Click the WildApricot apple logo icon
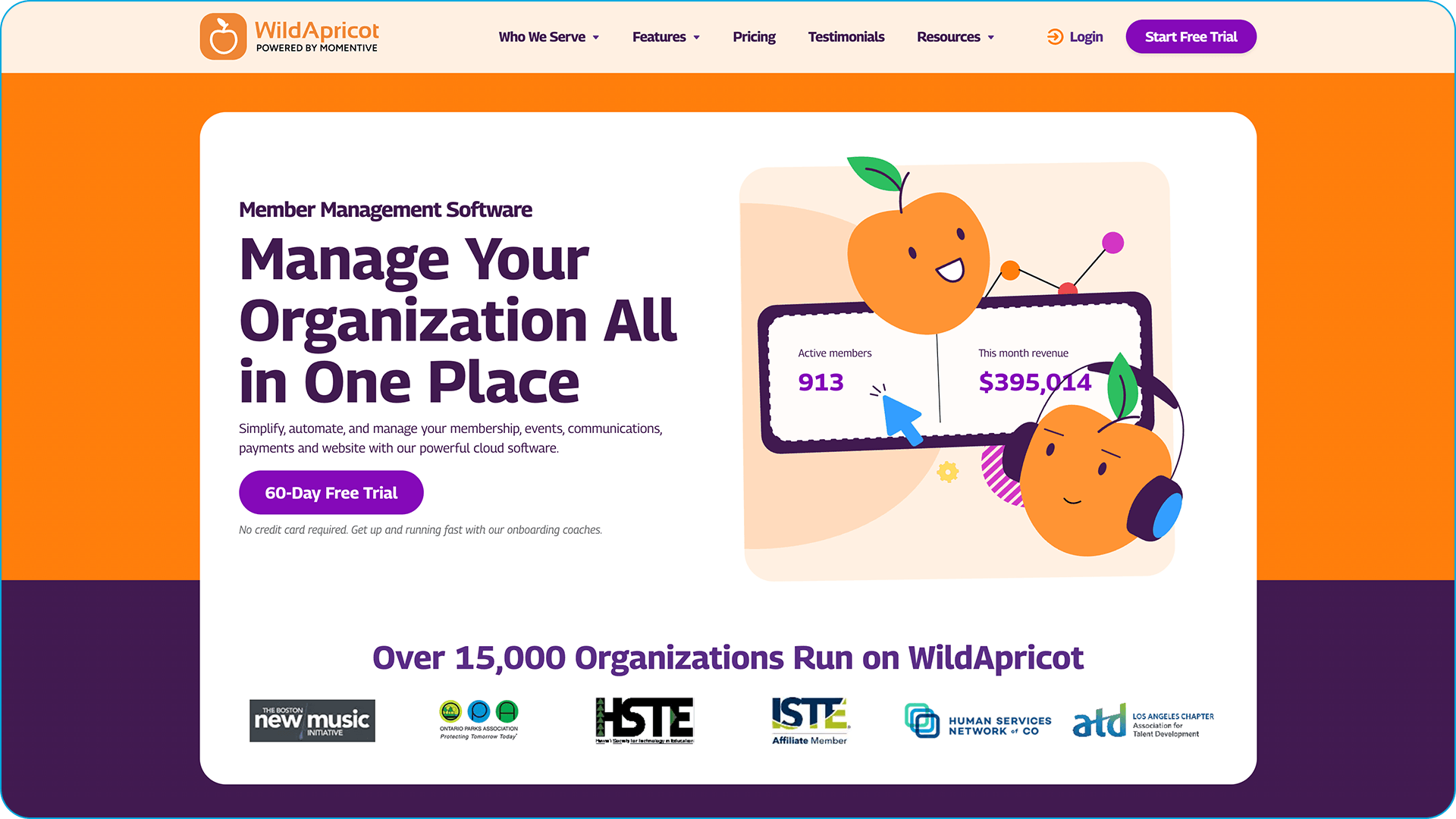Image resolution: width=1456 pixels, height=819 pixels. pyautogui.click(x=223, y=36)
